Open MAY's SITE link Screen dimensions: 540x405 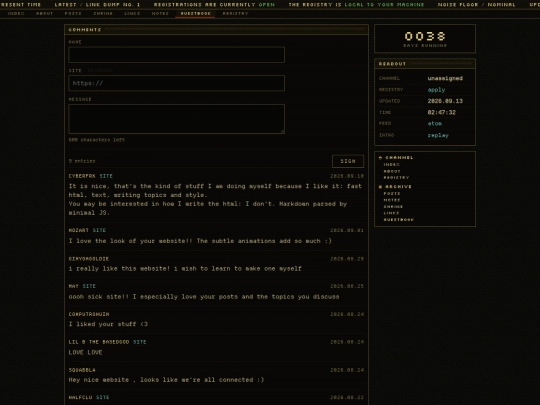89,286
